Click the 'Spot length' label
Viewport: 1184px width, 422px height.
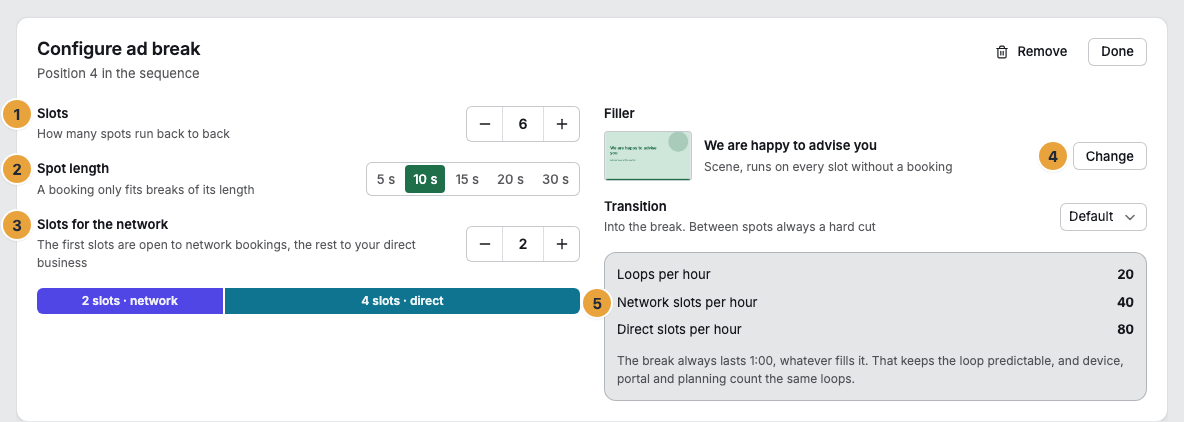tap(72, 168)
